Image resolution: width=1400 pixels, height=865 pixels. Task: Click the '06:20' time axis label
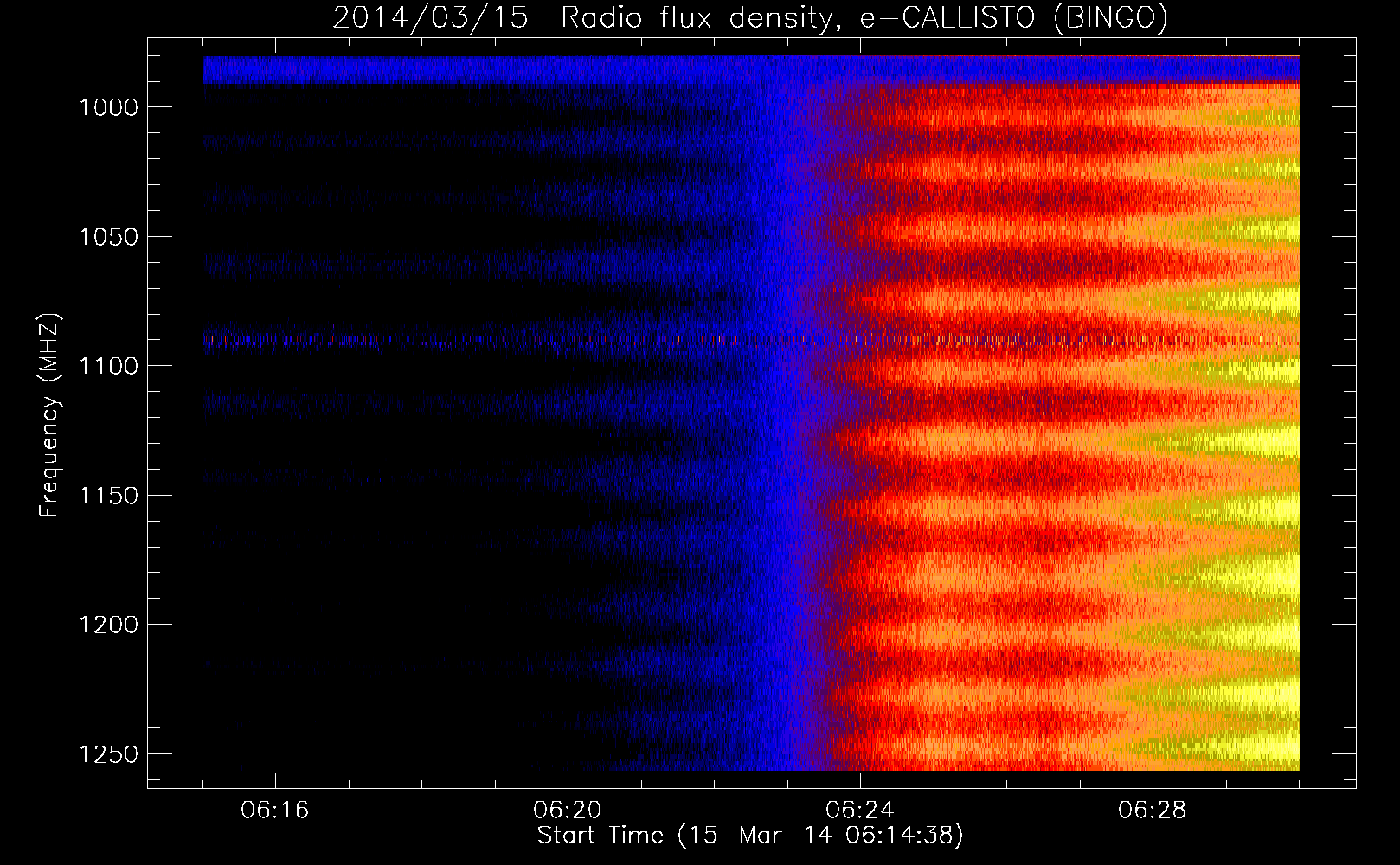568,810
